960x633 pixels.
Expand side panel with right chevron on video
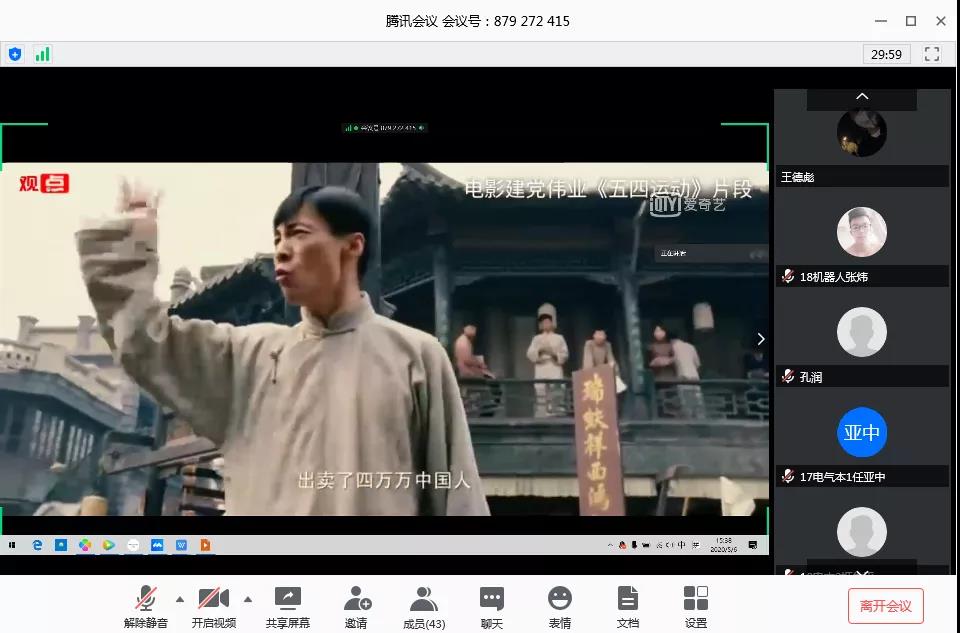pyautogui.click(x=760, y=339)
